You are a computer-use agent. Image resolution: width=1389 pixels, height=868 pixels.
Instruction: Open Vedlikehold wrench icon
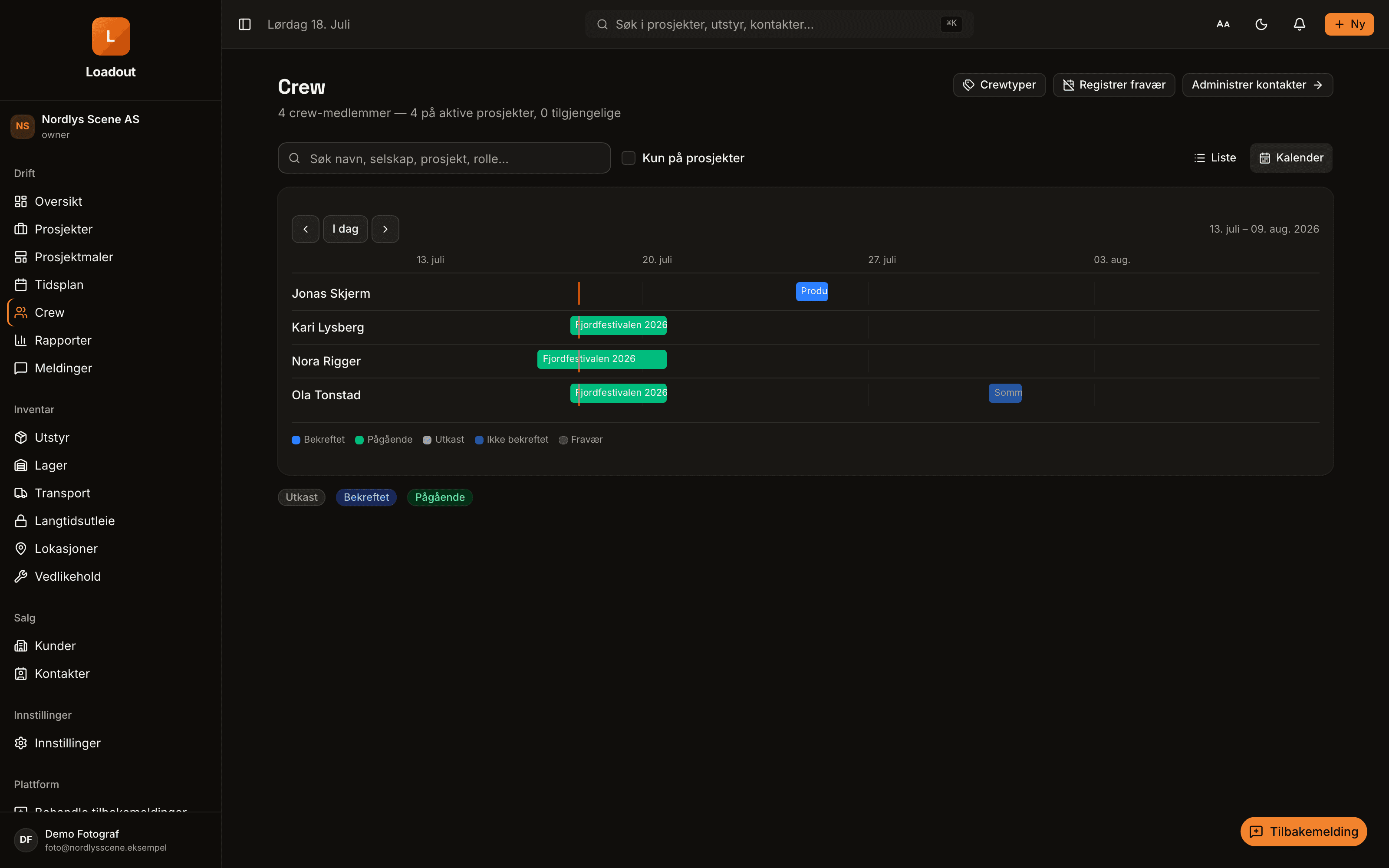point(21,576)
